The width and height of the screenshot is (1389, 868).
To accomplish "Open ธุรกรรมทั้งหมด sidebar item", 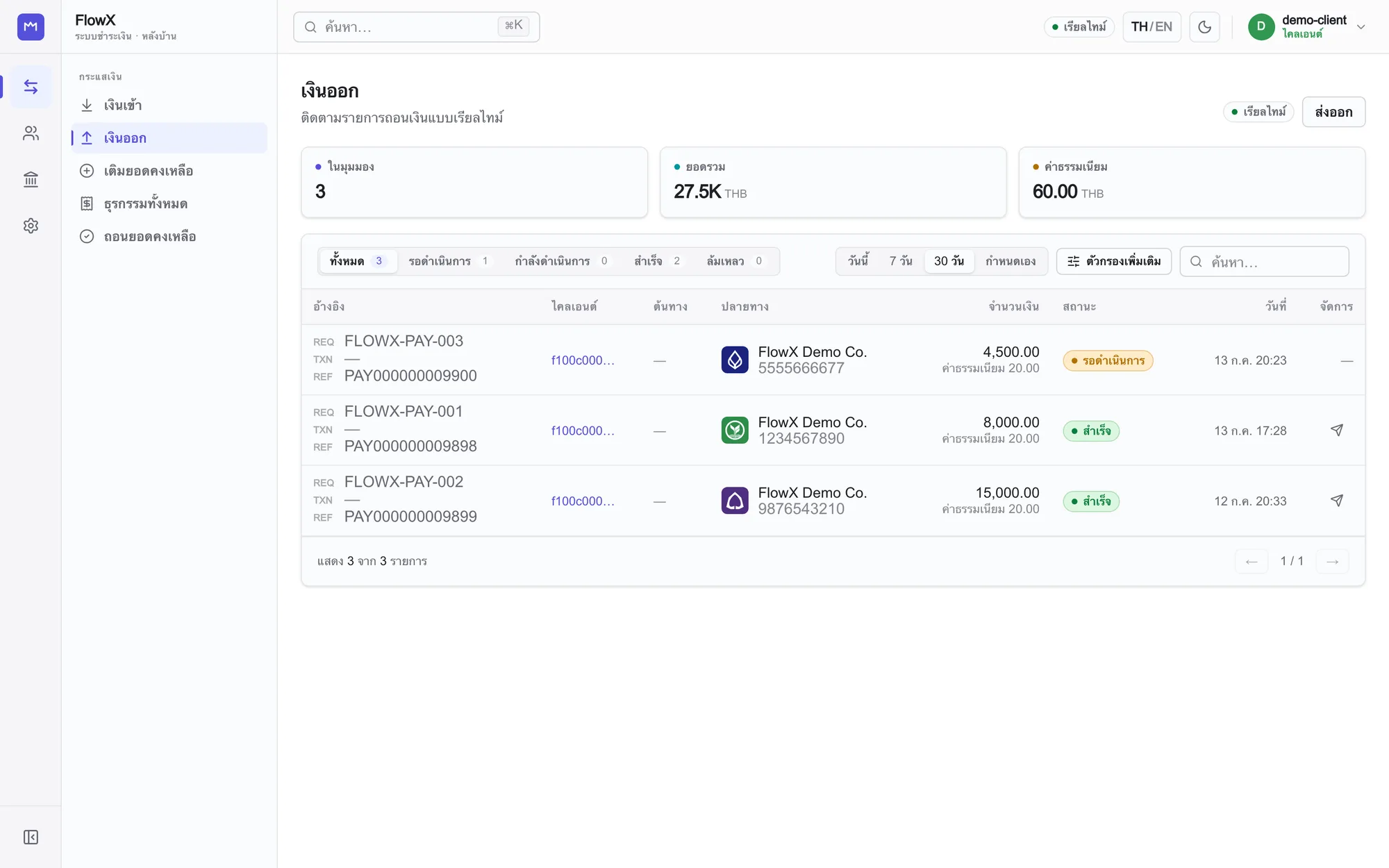I will [x=169, y=203].
